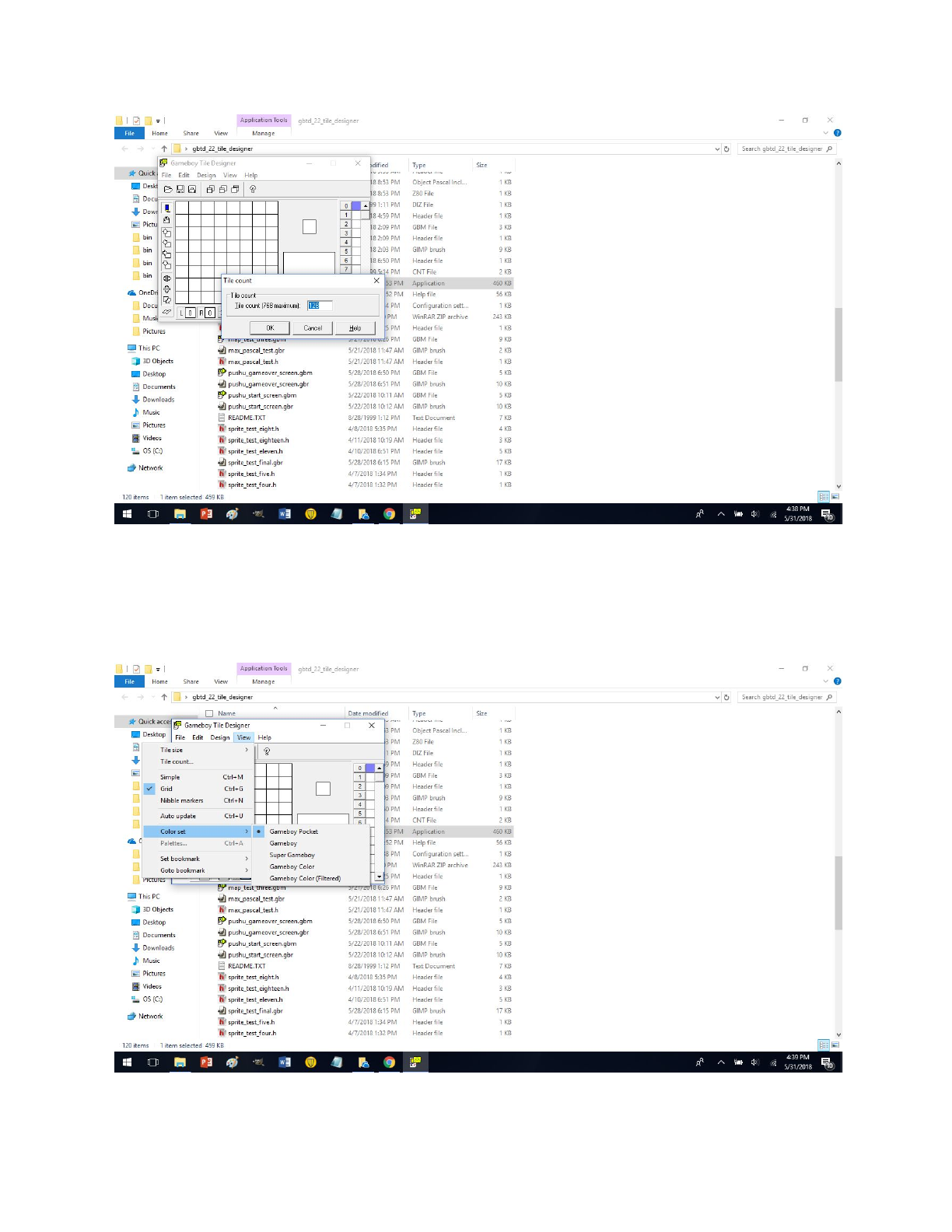952x1232 pixels.
Task: Expand the Goto bookmark submenu
Action: [196, 870]
